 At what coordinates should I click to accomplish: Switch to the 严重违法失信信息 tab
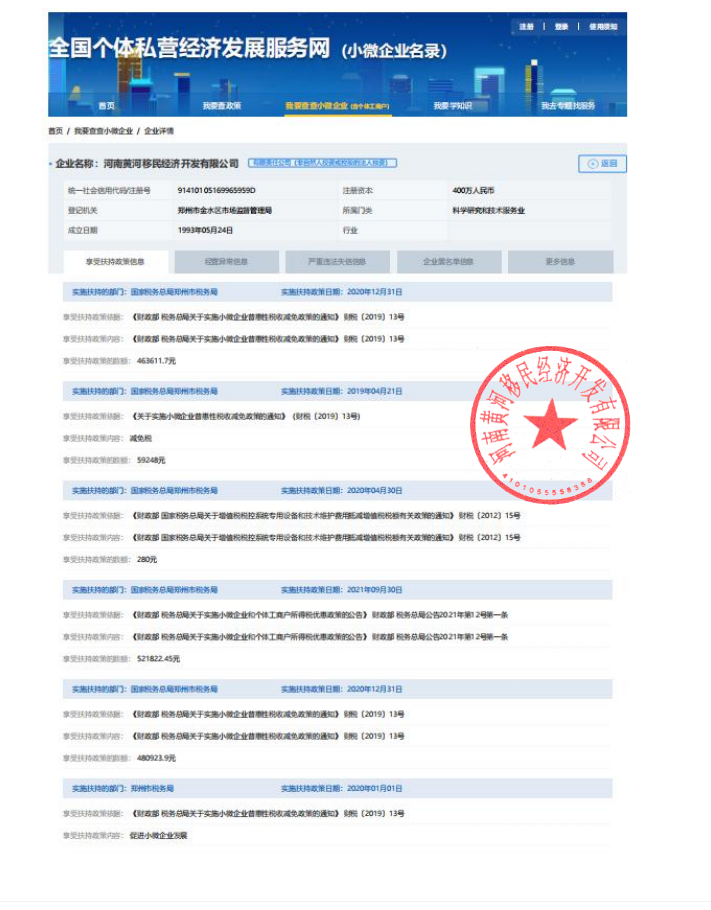[x=337, y=262]
